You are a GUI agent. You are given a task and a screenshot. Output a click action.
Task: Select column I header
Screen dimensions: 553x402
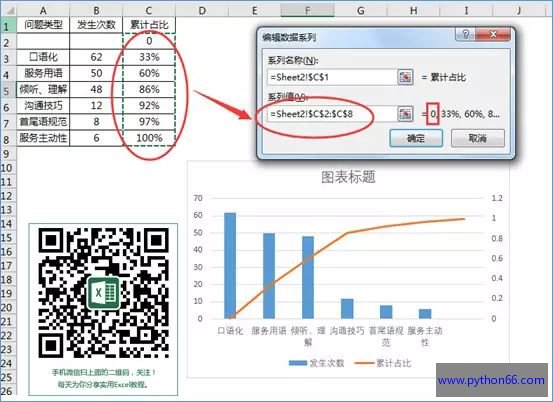coord(466,10)
